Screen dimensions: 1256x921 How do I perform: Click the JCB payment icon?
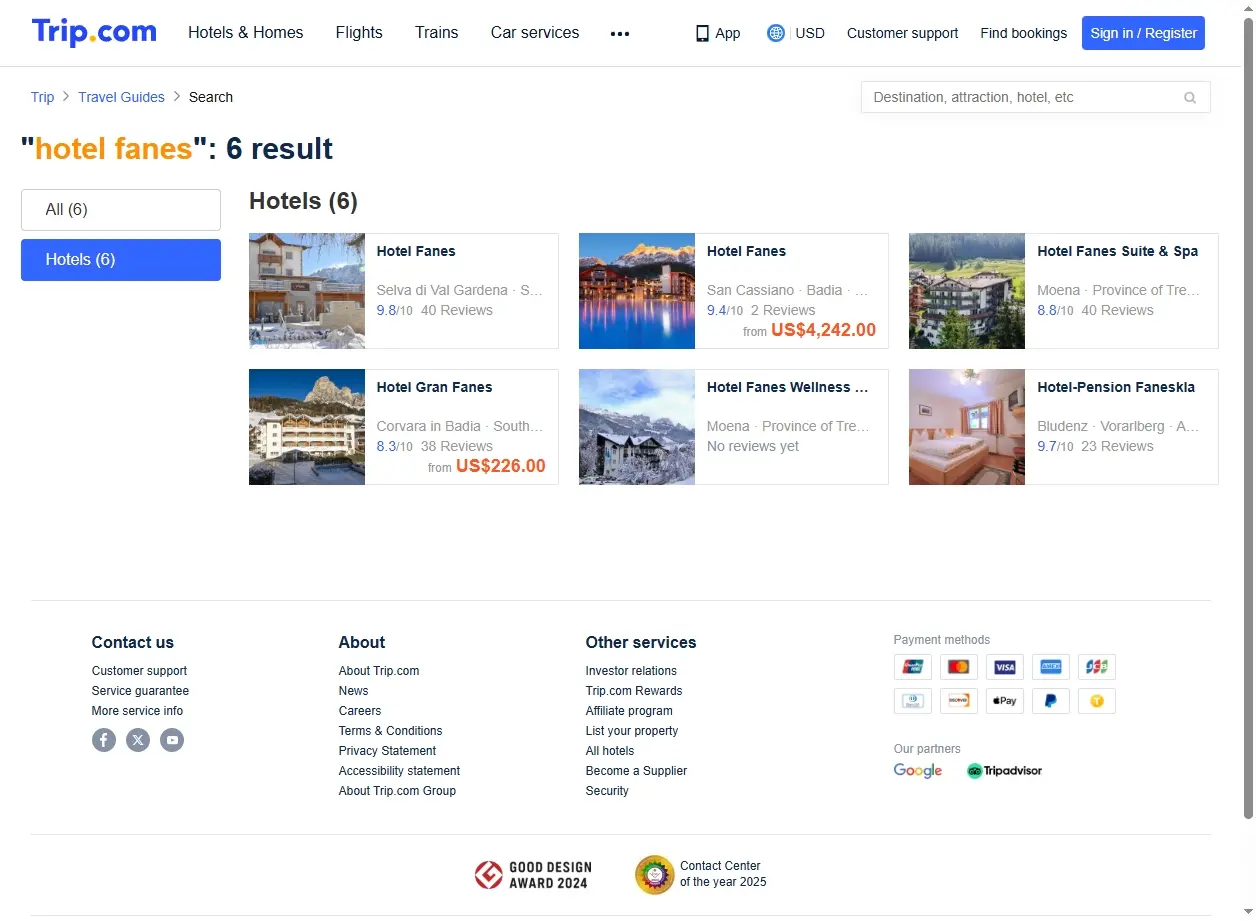[1097, 667]
